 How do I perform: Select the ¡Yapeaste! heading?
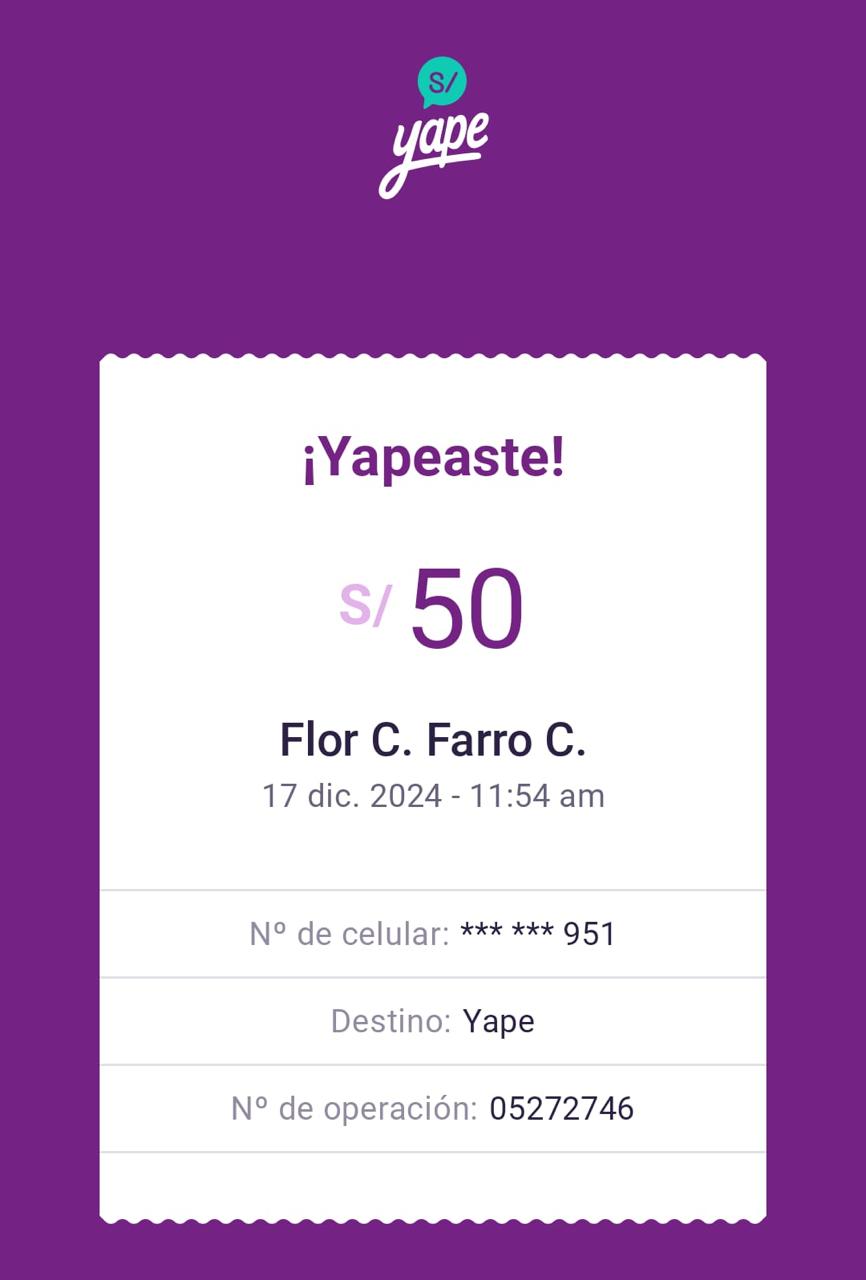(433, 459)
